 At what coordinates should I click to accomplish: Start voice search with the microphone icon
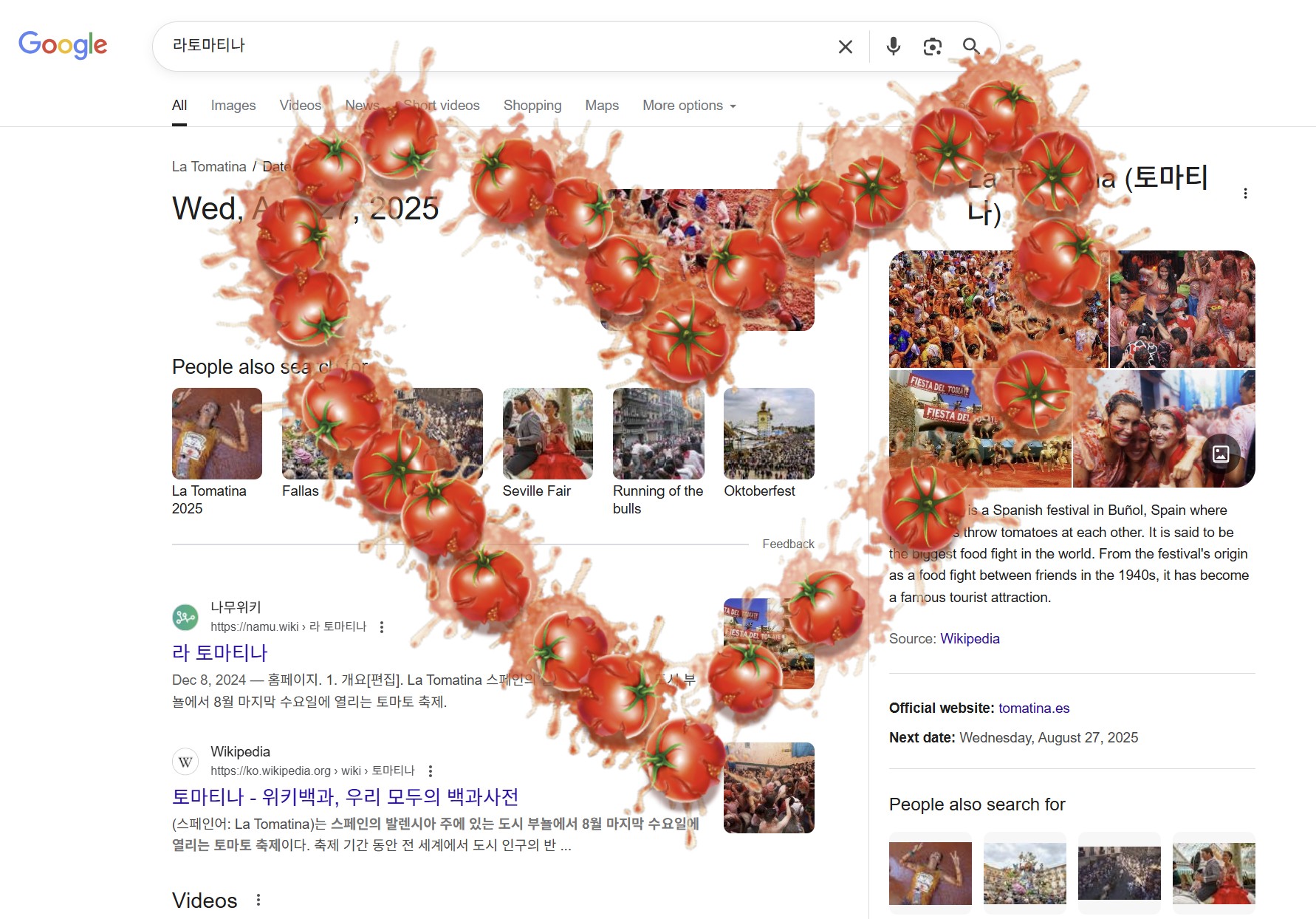tap(894, 47)
